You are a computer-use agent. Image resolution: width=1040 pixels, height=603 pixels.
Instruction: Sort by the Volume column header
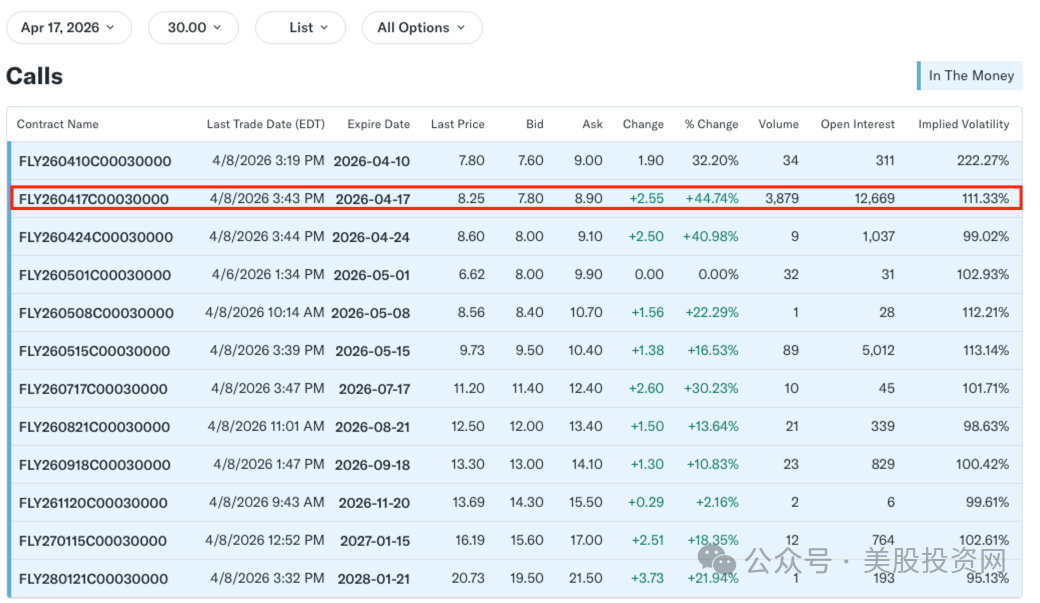(779, 124)
